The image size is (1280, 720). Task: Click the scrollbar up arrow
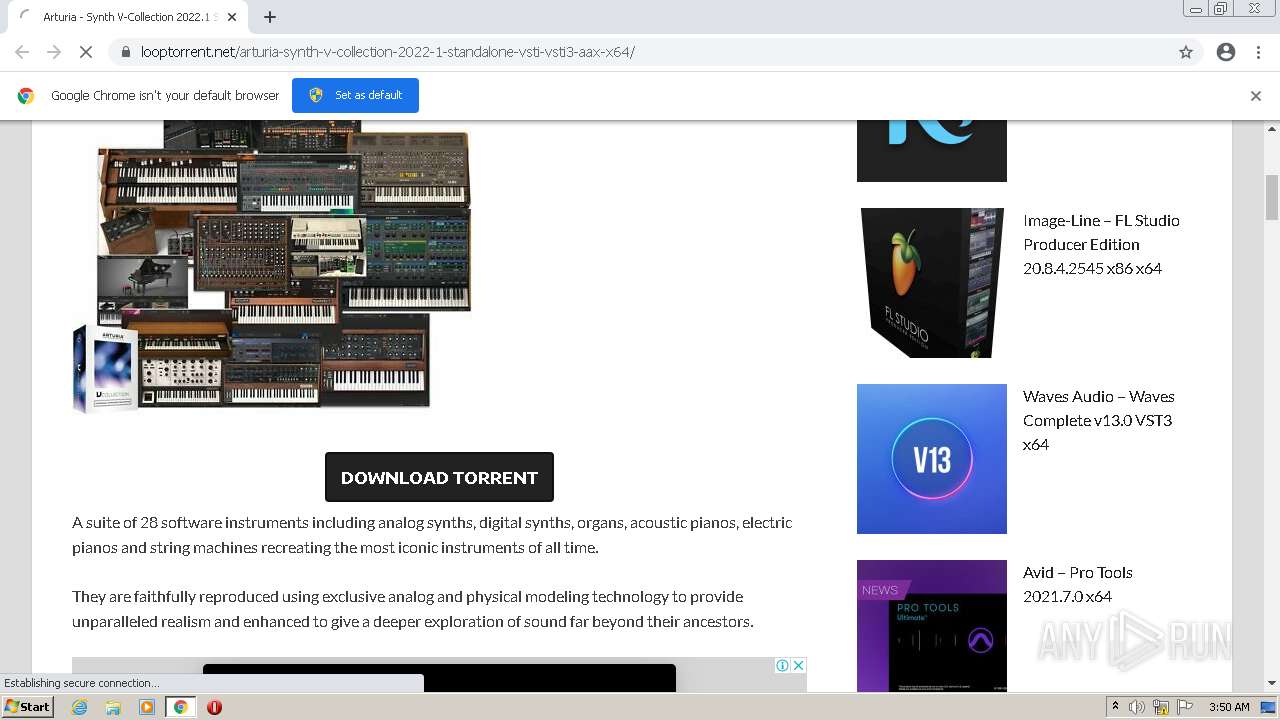tap(1272, 128)
